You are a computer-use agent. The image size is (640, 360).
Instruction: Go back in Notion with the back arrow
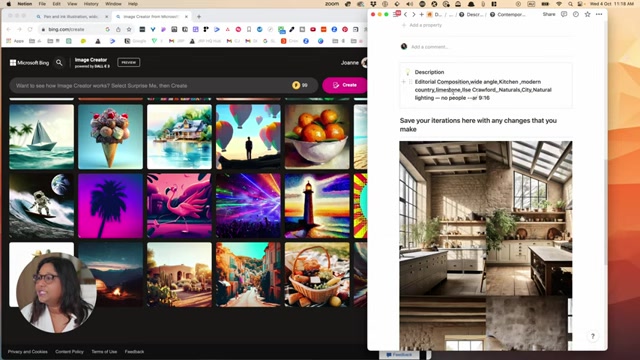(x=405, y=14)
